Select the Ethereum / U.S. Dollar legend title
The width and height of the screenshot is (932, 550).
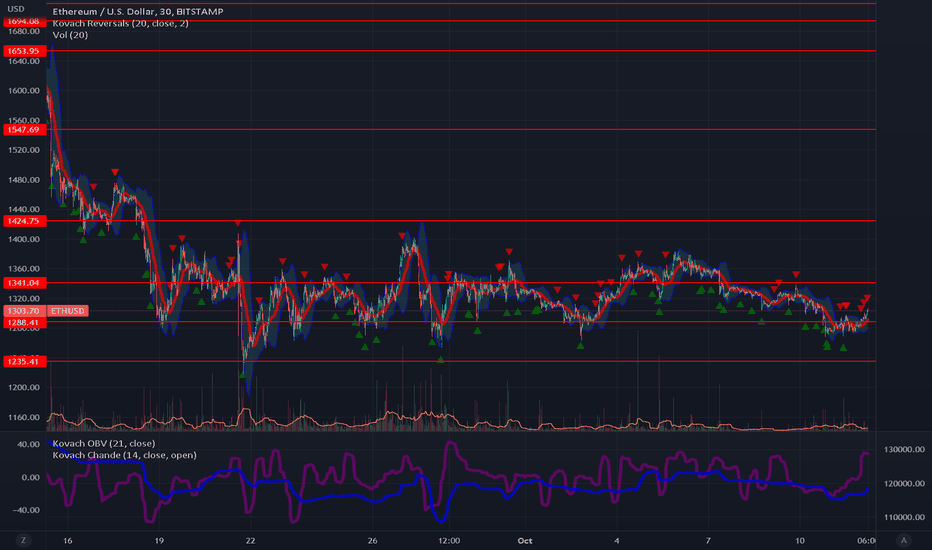pyautogui.click(x=138, y=11)
